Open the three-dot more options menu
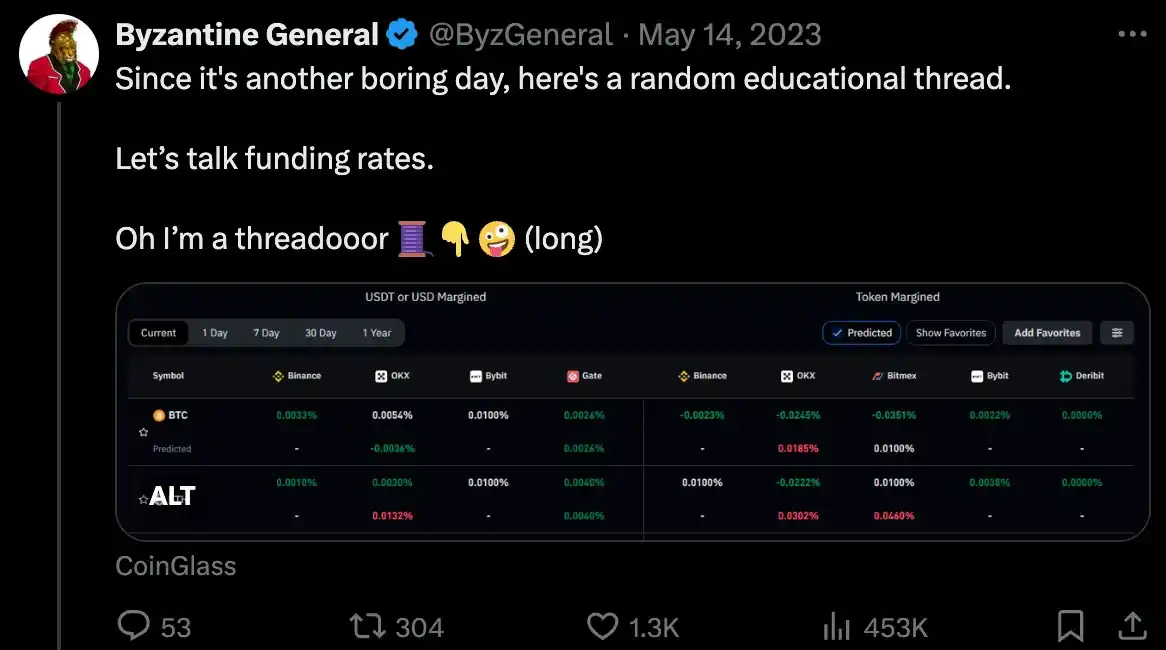Image resolution: width=1166 pixels, height=650 pixels. click(x=1131, y=34)
